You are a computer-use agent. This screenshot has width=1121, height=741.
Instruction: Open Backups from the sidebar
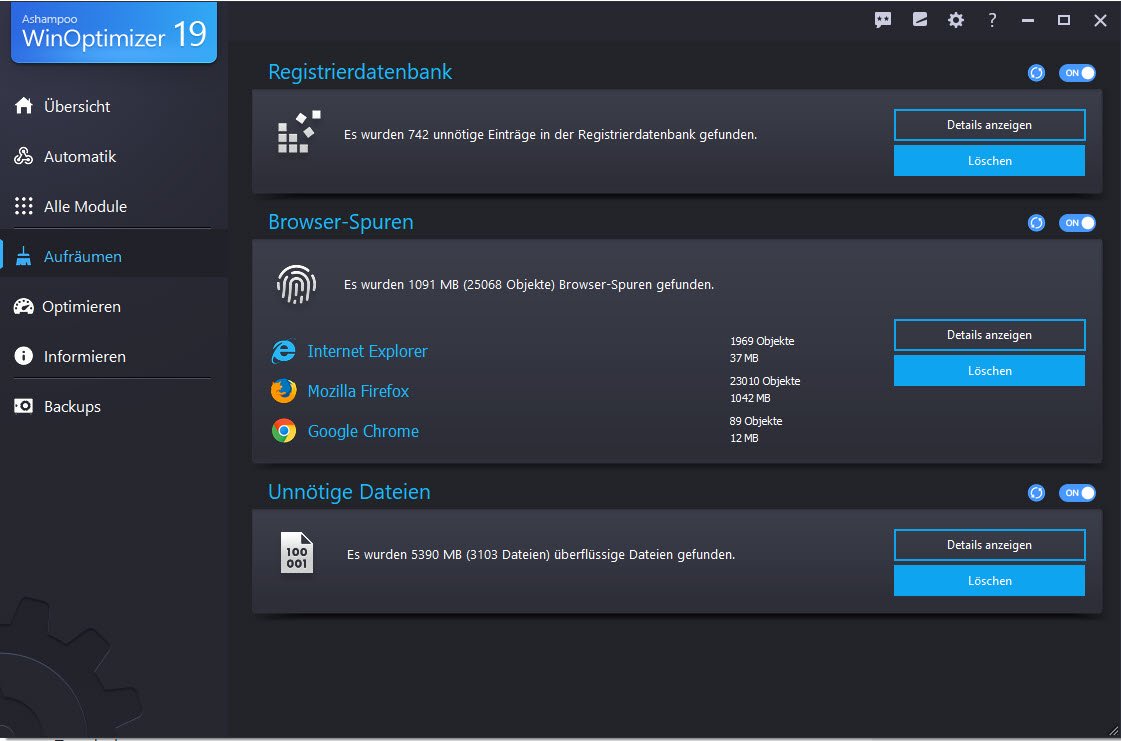click(x=71, y=407)
